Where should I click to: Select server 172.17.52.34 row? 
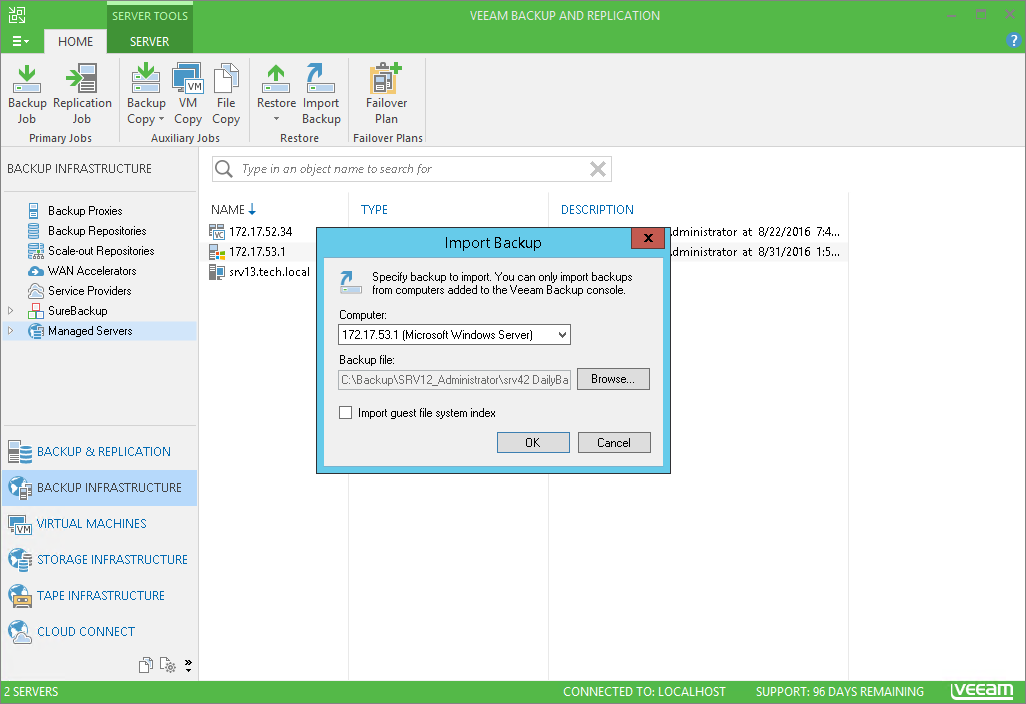tap(260, 232)
